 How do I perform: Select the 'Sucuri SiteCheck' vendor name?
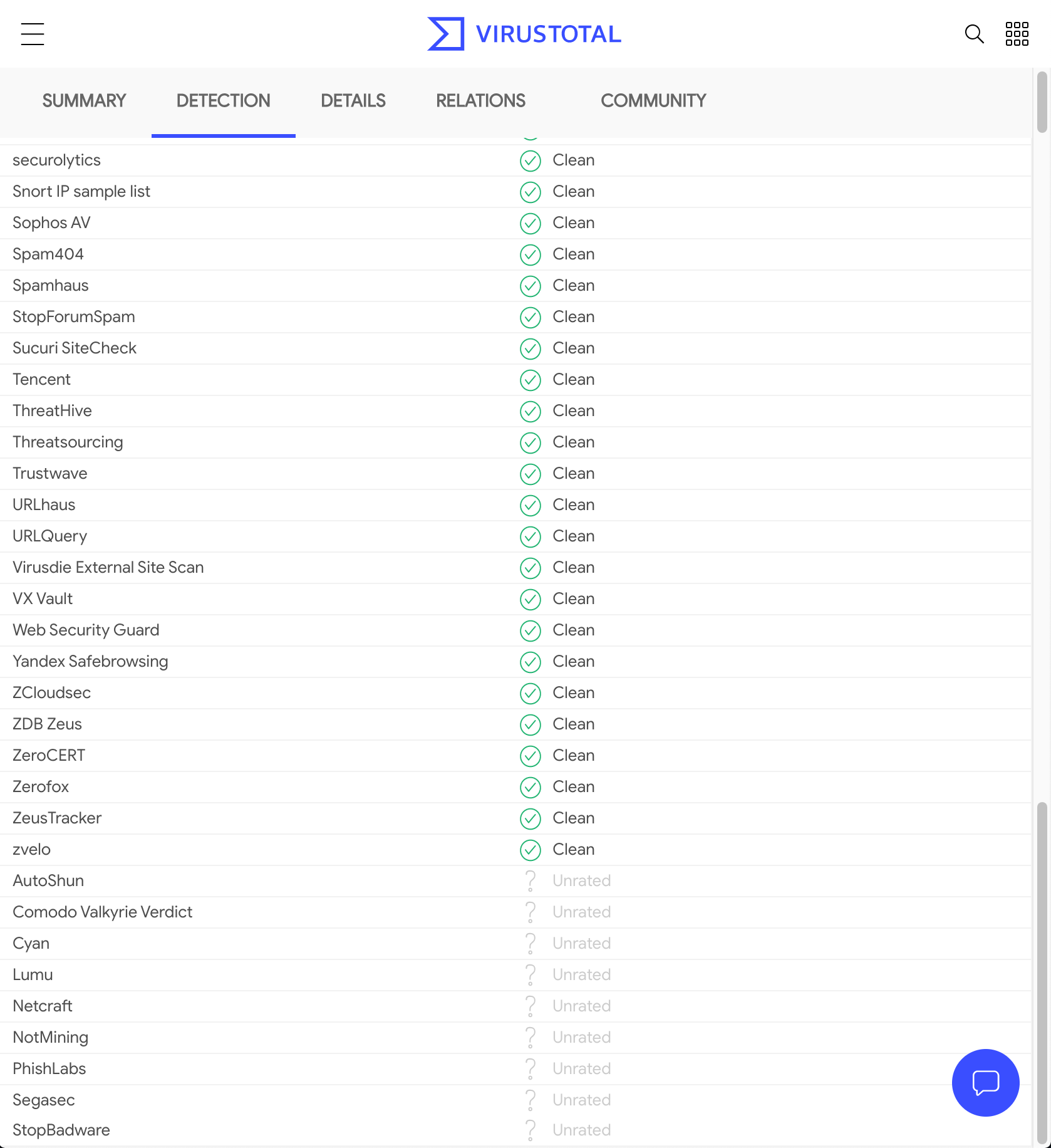point(75,348)
